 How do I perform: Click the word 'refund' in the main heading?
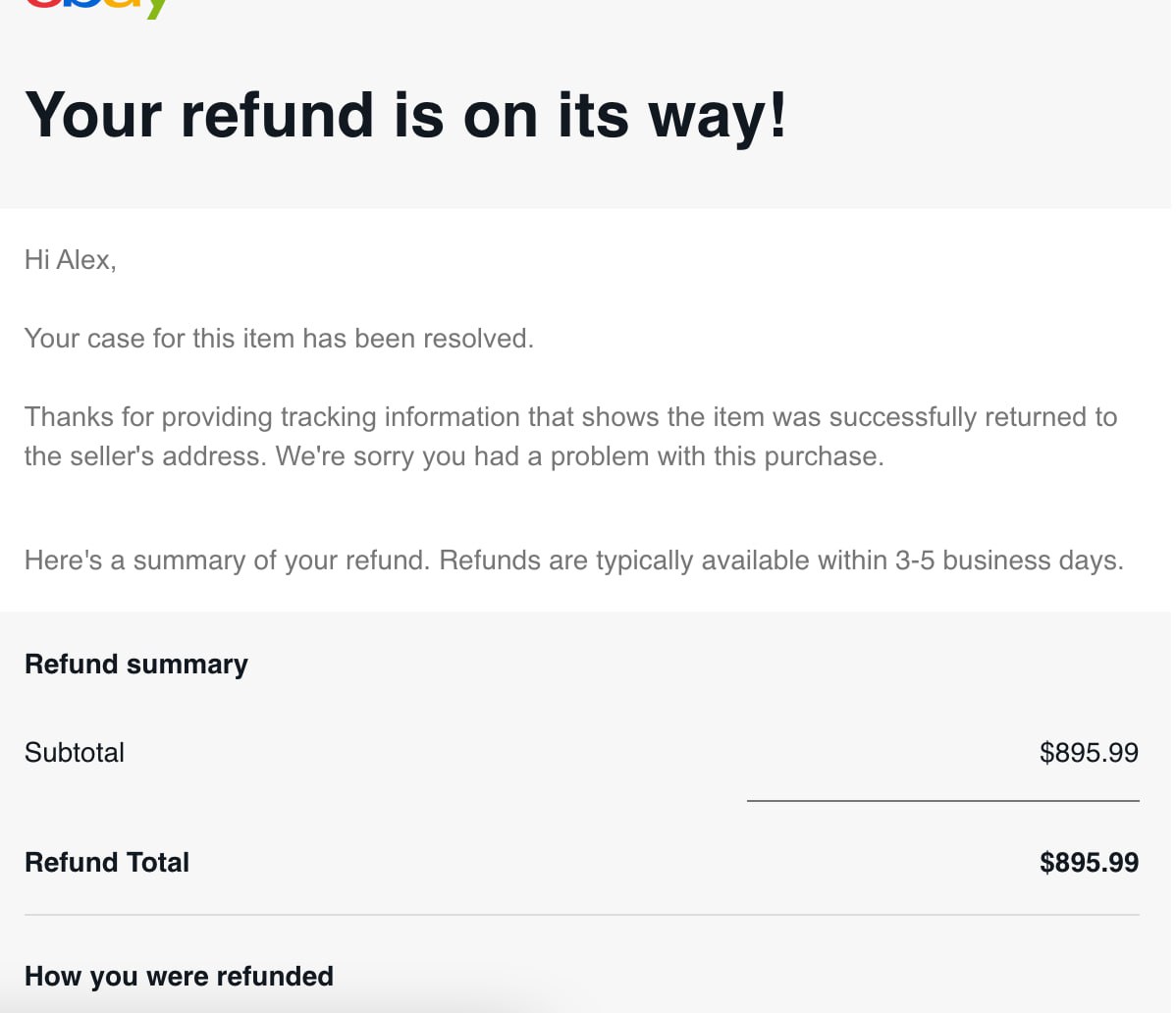point(278,115)
